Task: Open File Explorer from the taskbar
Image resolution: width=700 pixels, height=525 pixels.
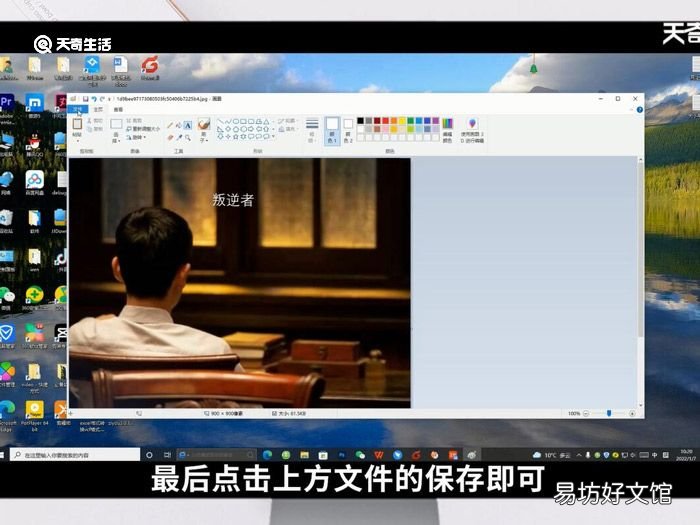Action: click(x=304, y=455)
